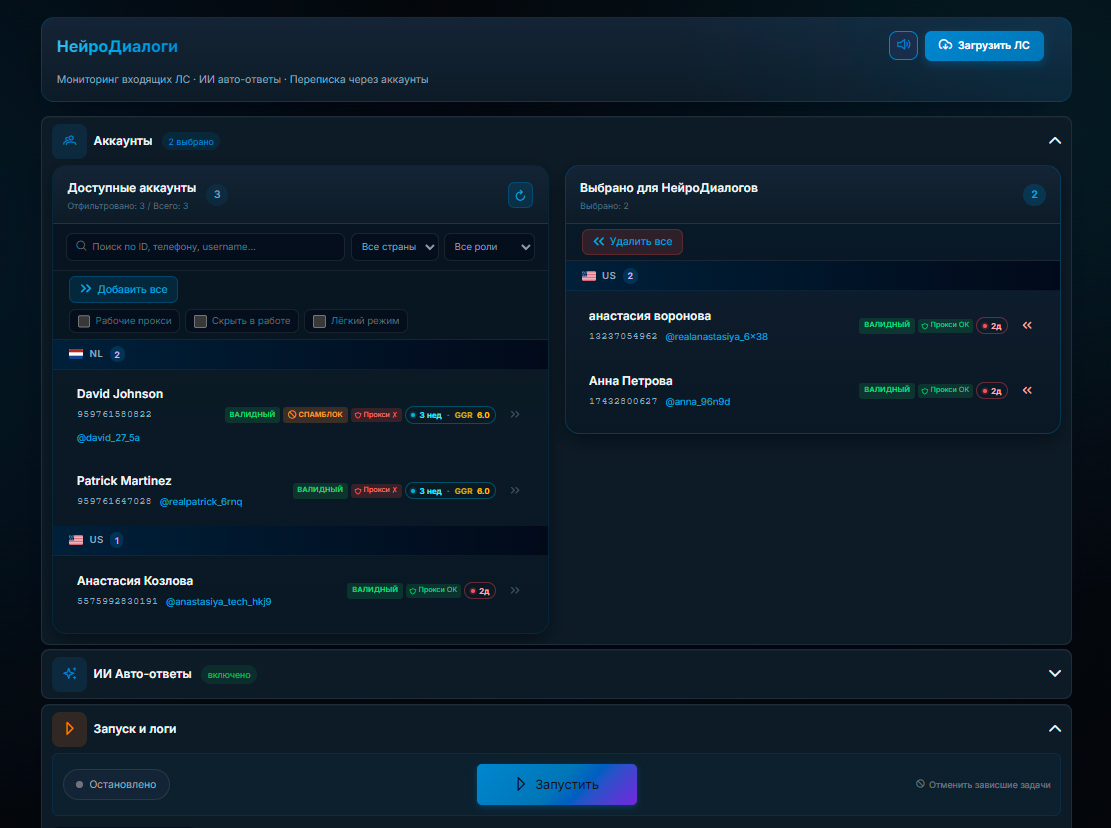Remove Анна Петрова with the red arrows icon
Viewport: 1111px width, 828px height.
coord(1027,390)
